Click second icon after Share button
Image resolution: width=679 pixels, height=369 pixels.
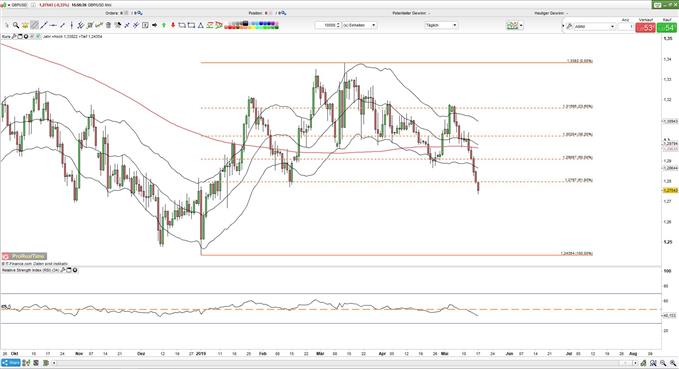tap(36, 363)
